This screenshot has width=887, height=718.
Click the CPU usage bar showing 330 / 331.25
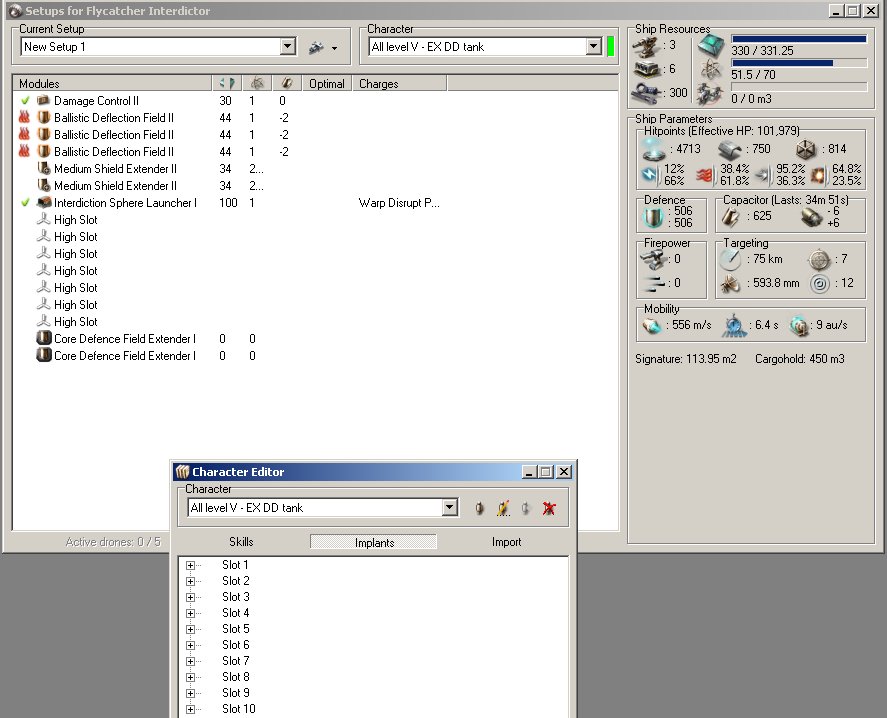click(799, 39)
